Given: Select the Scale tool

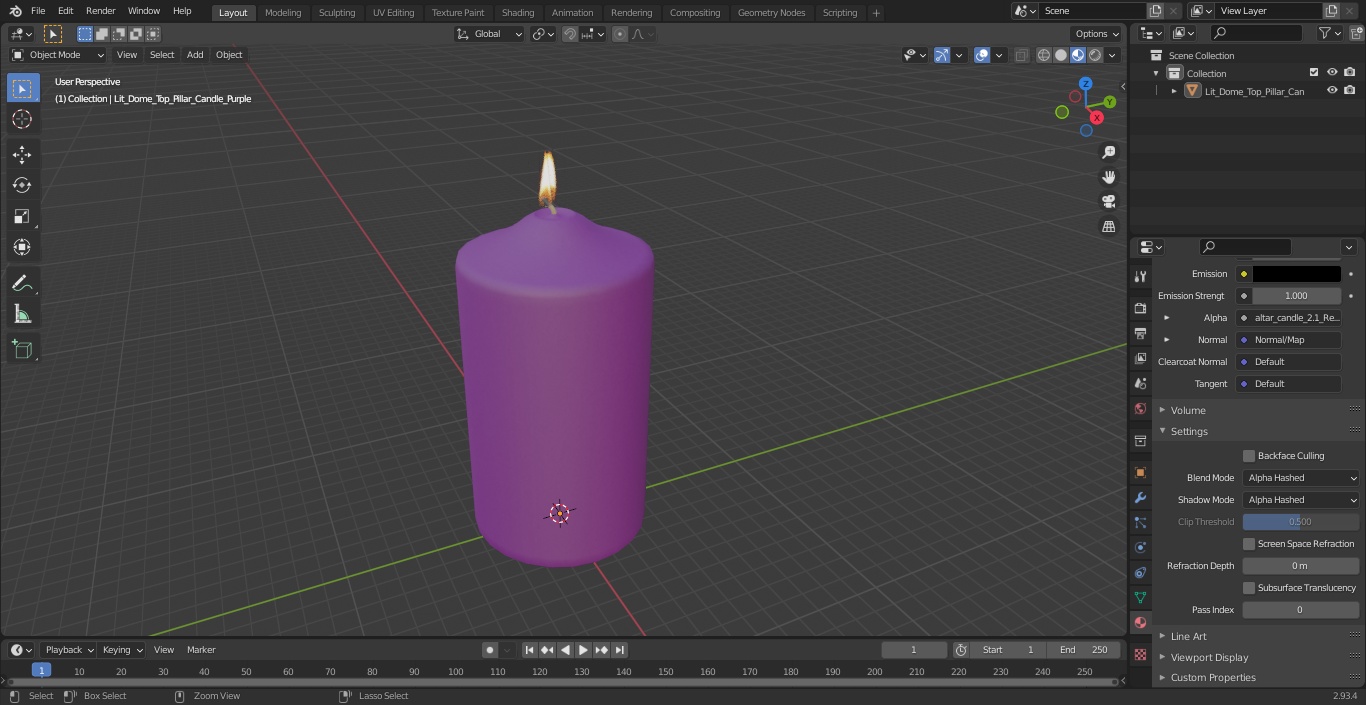Looking at the screenshot, I should [x=22, y=216].
